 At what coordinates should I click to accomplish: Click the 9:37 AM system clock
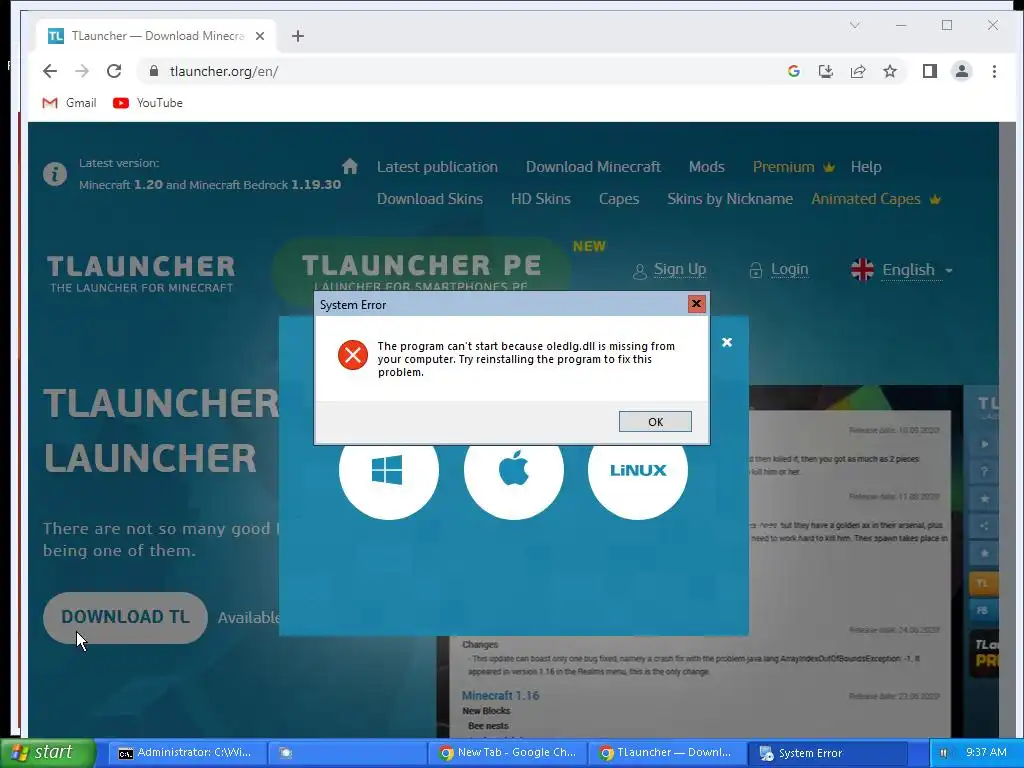pyautogui.click(x=986, y=753)
